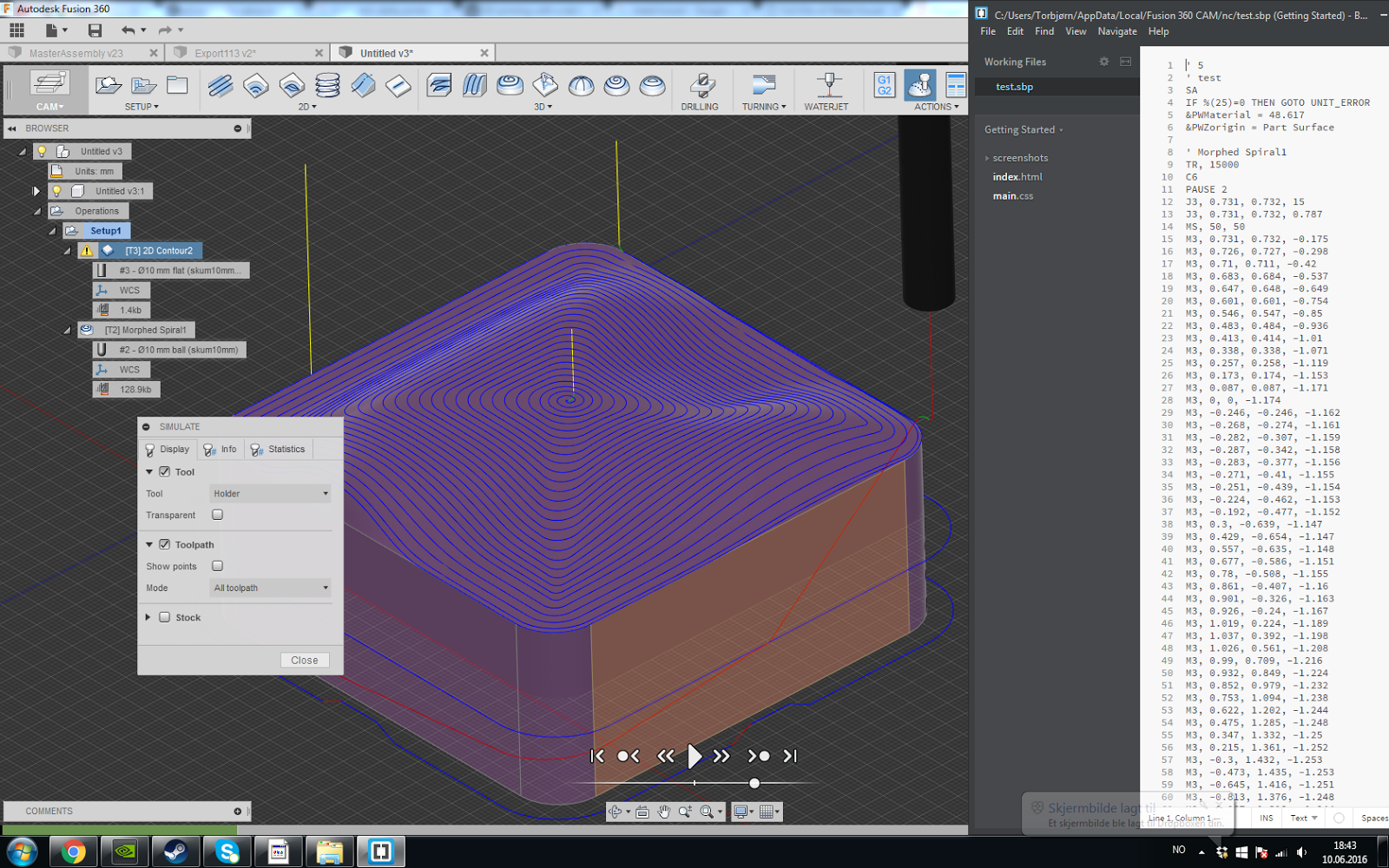Click the Save icon in the toolbar
Viewport: 1389px width, 868px height.
(95, 30)
